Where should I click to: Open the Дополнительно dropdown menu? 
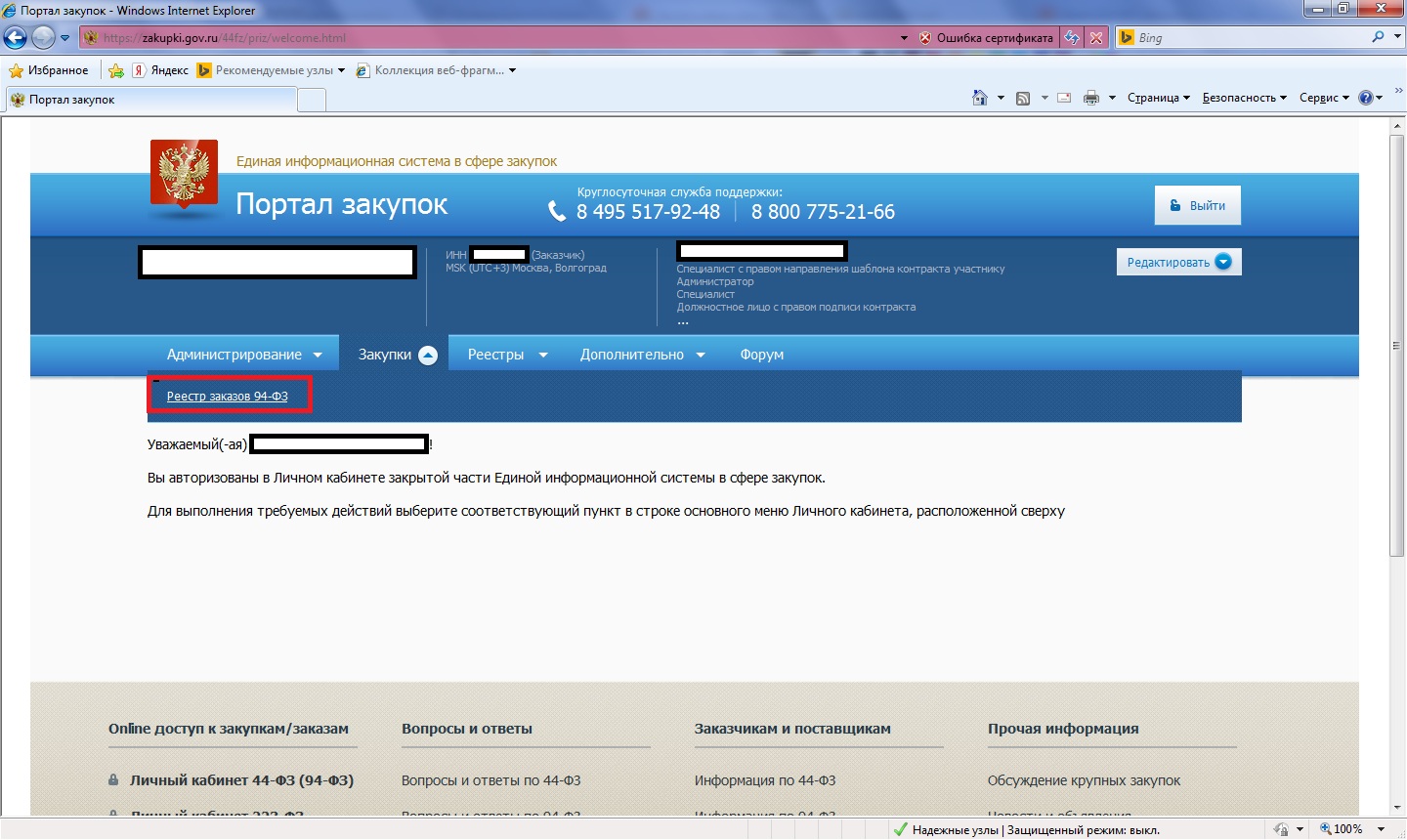(x=642, y=355)
